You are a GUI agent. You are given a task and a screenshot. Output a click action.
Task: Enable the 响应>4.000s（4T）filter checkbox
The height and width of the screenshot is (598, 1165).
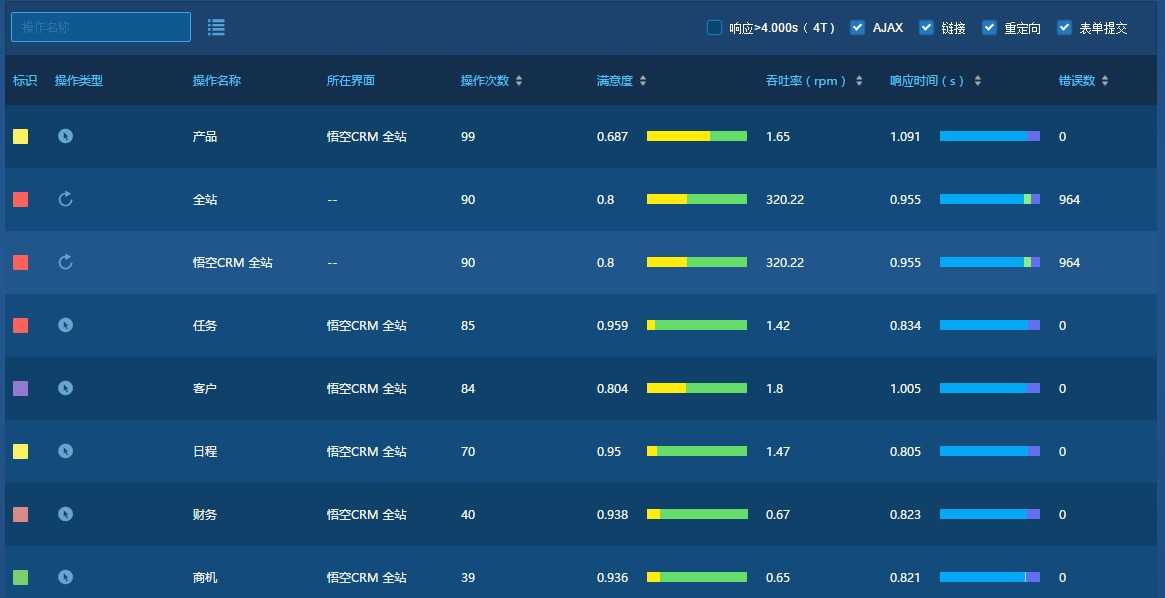(x=715, y=28)
